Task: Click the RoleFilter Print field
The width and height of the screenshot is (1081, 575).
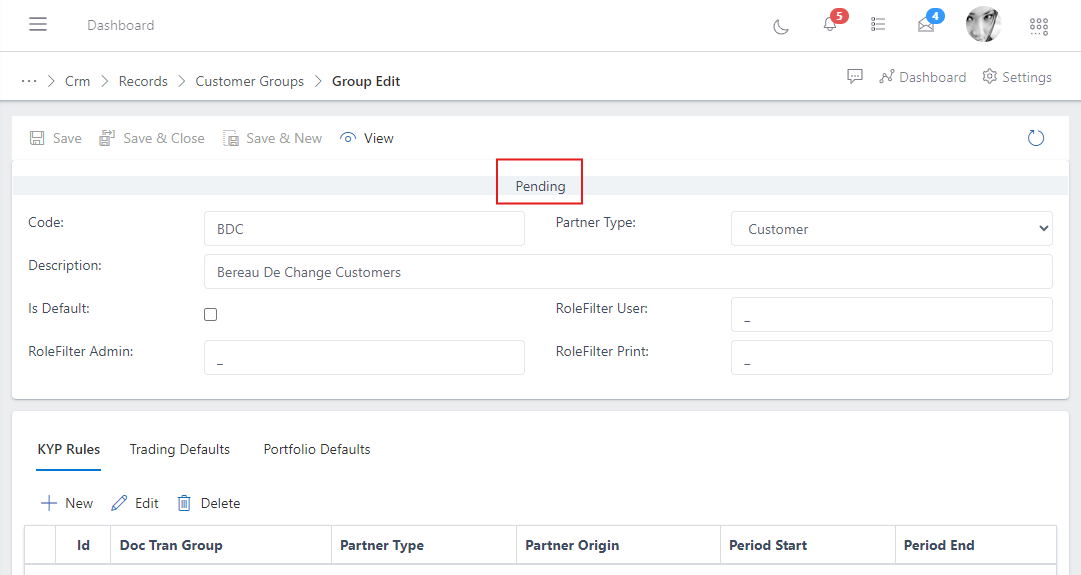Action: pyautogui.click(x=891, y=357)
